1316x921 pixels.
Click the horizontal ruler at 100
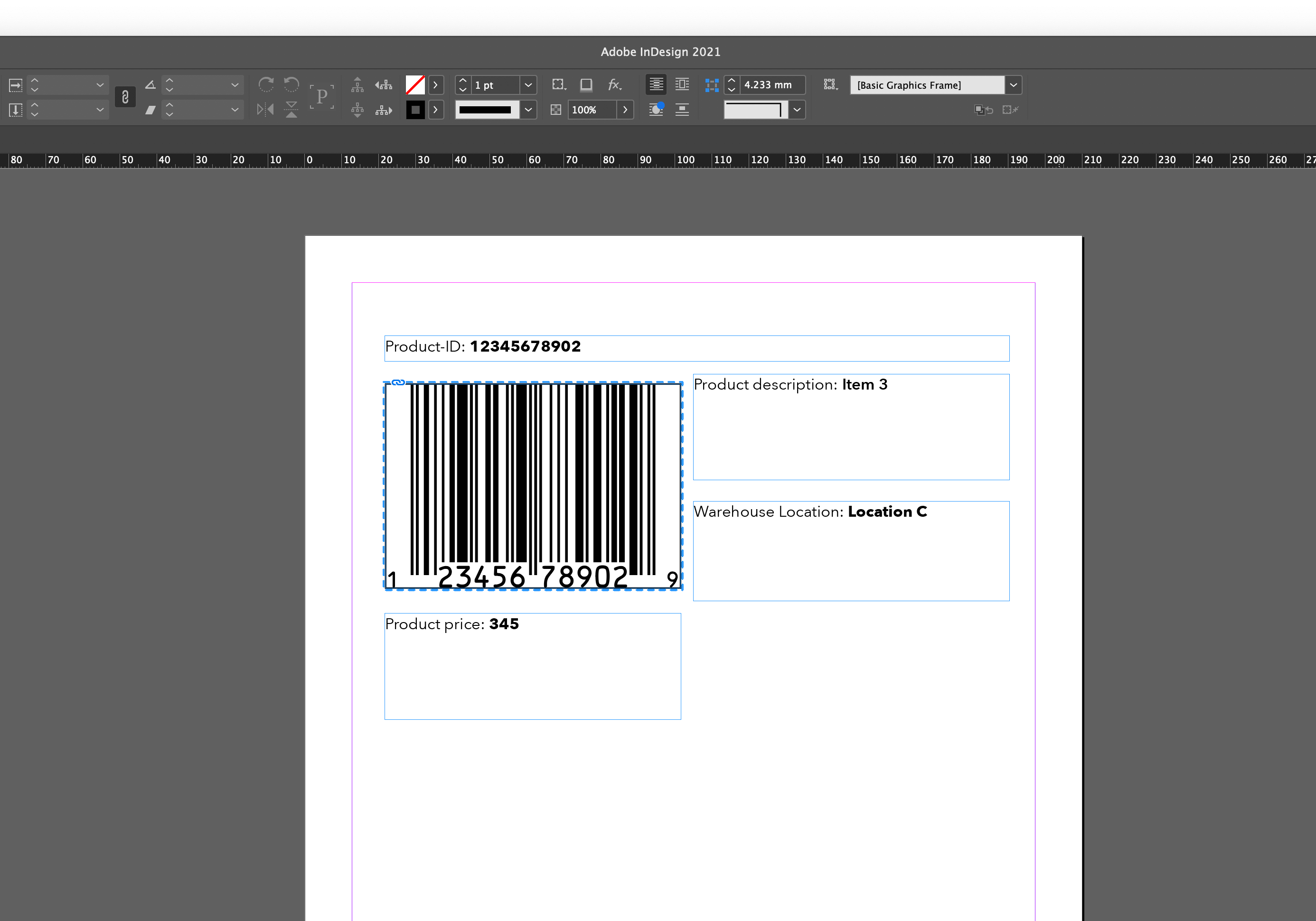(x=686, y=160)
